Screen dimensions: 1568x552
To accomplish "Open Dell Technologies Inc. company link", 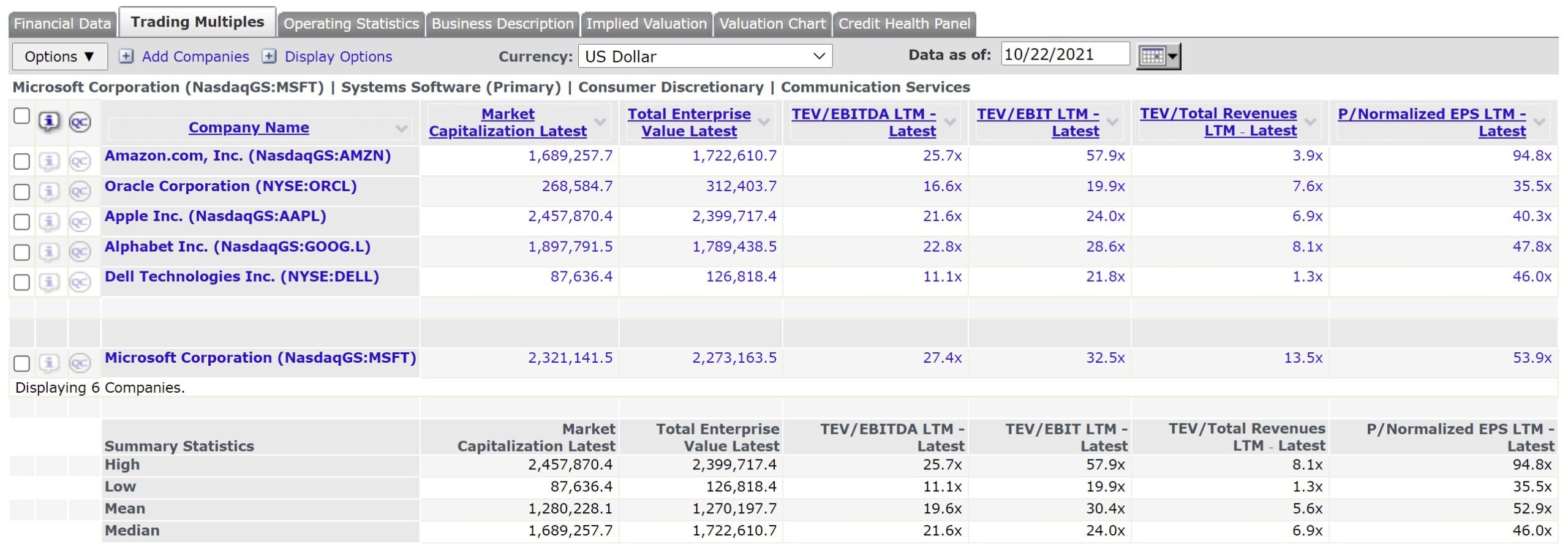I will coord(241,277).
